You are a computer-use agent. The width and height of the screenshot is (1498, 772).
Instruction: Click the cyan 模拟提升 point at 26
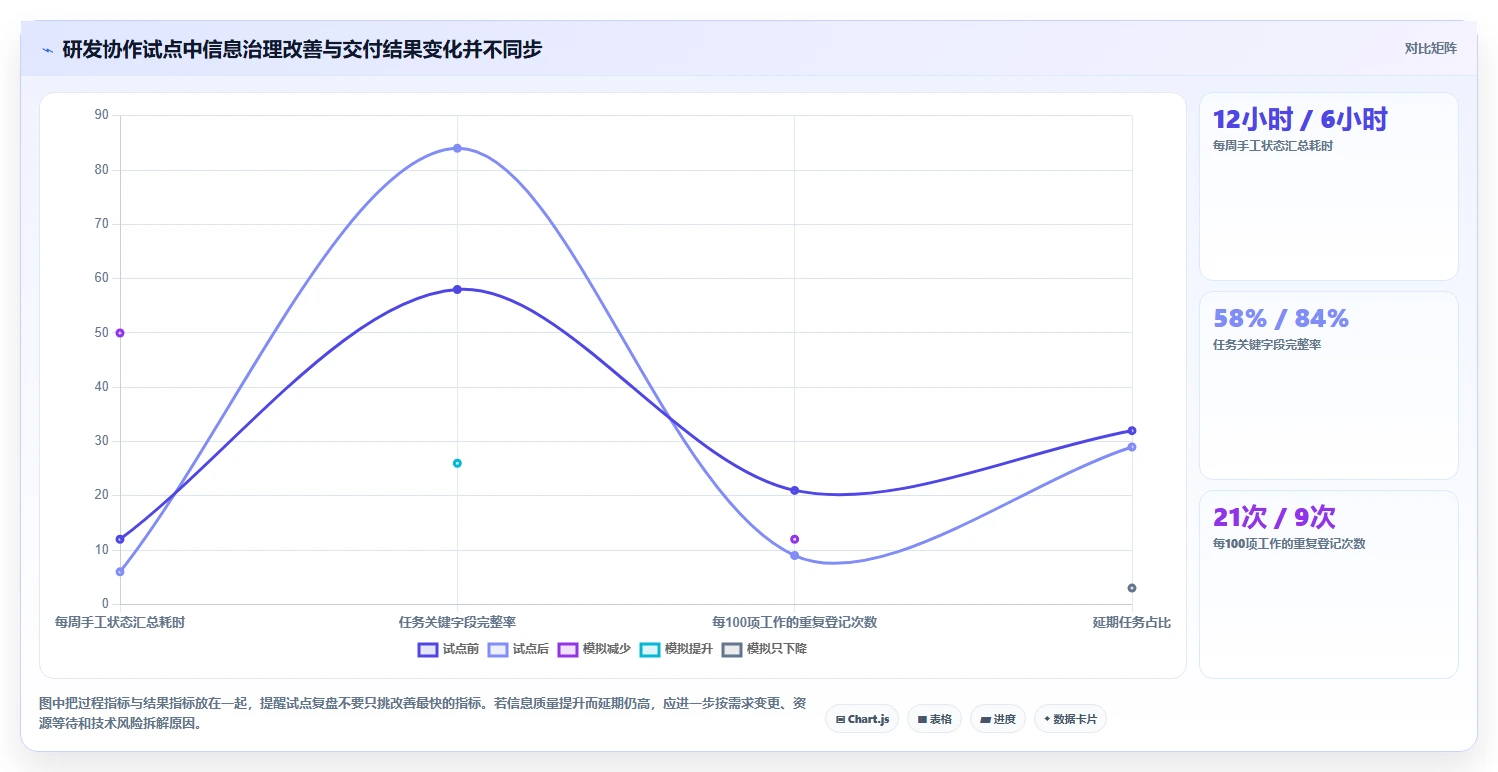point(457,463)
